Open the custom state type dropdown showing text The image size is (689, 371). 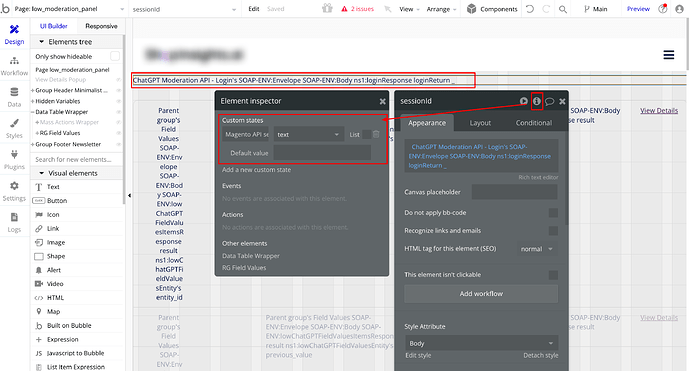click(308, 135)
